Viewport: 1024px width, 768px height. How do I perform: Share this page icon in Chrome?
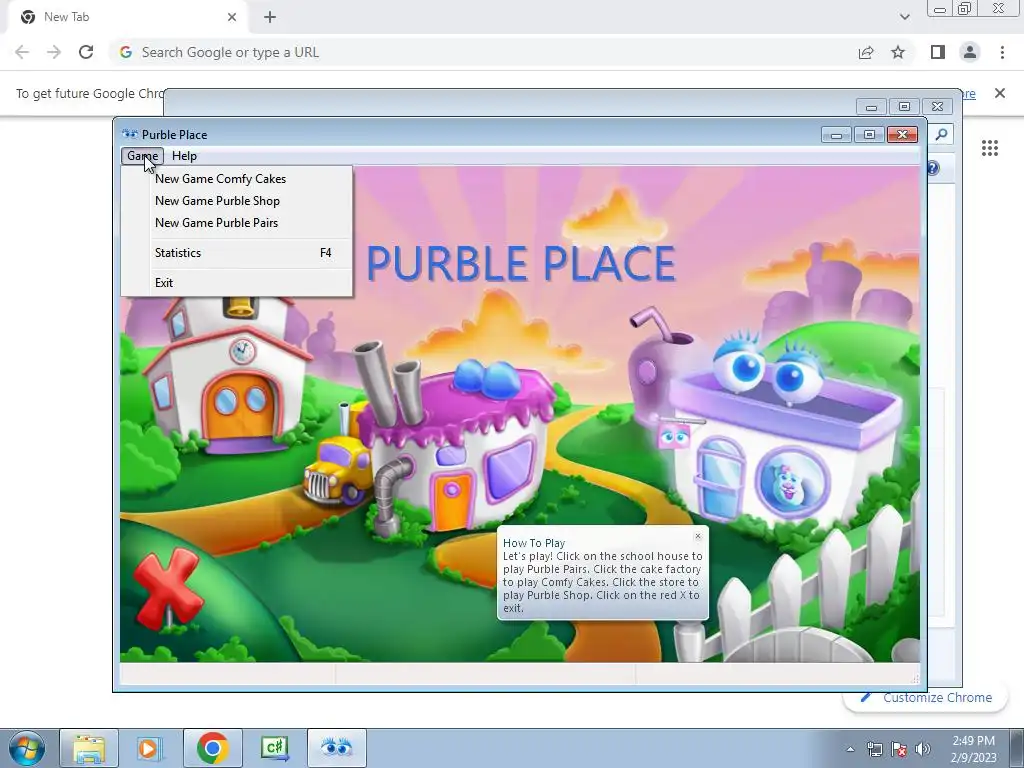point(866,52)
